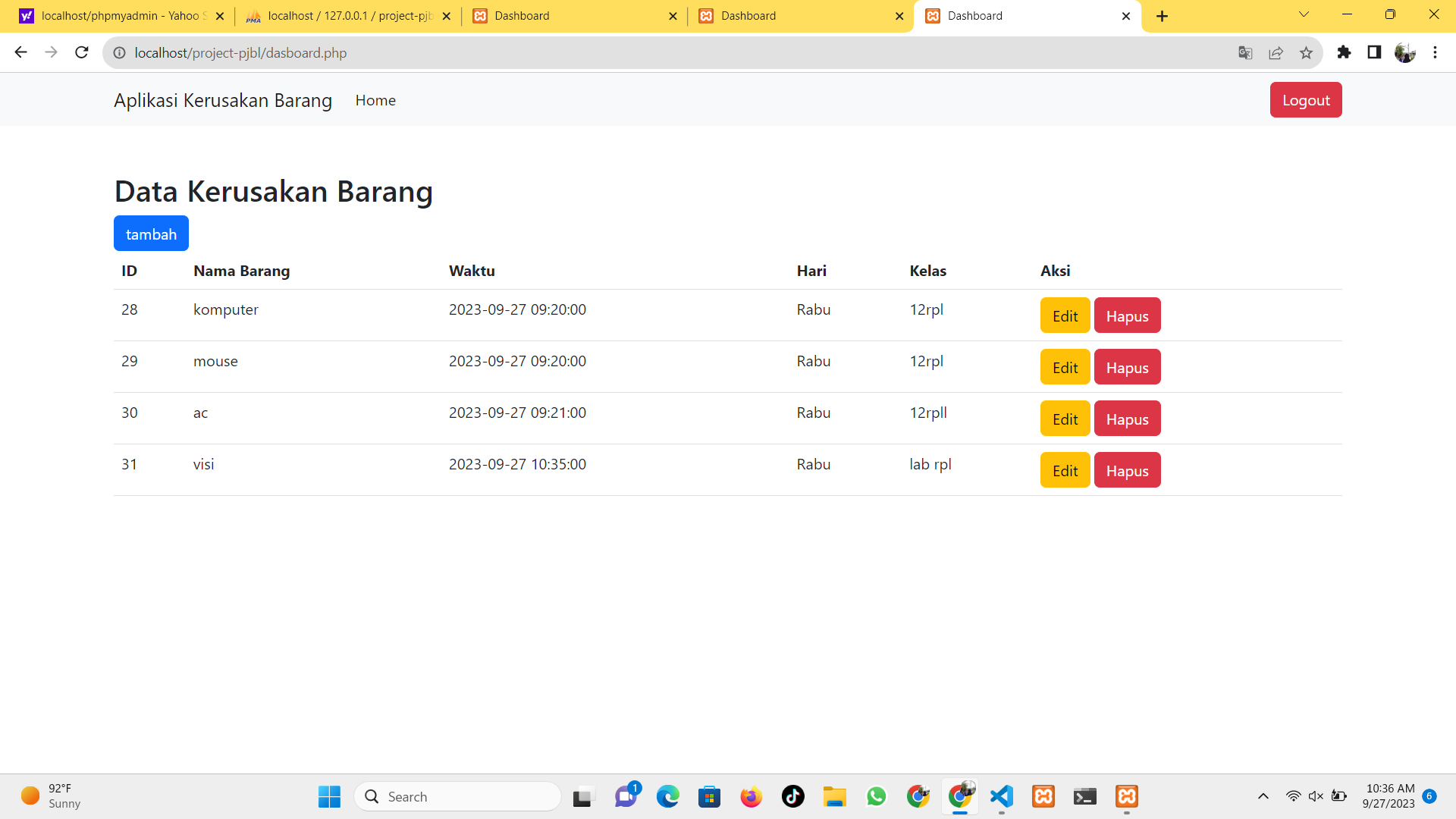Expand the tab search dropdown arrow
Screen dimensions: 1456x819
pos(1304,14)
